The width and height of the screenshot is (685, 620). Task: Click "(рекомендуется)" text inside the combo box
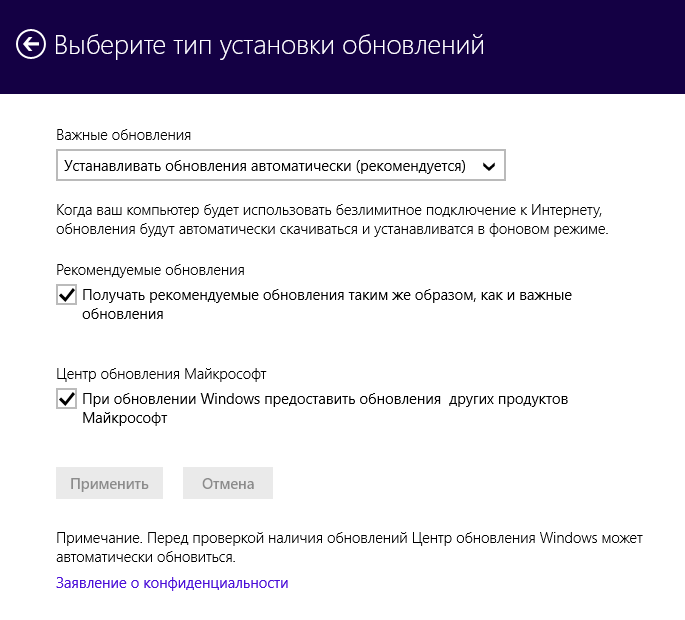[411, 166]
